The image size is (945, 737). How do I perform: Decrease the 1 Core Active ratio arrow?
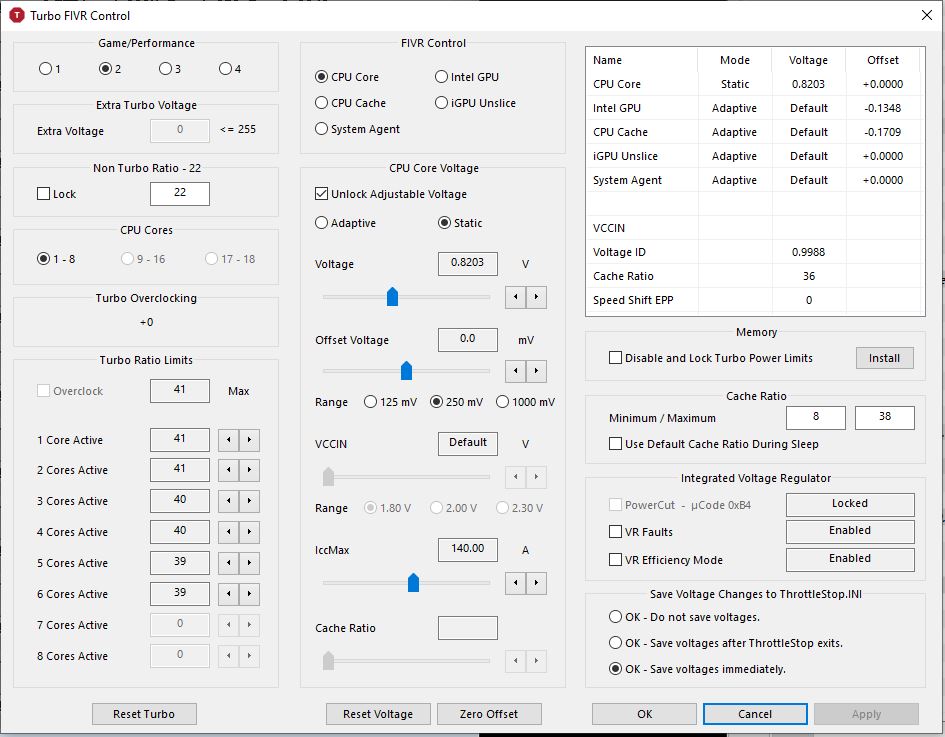(x=228, y=440)
